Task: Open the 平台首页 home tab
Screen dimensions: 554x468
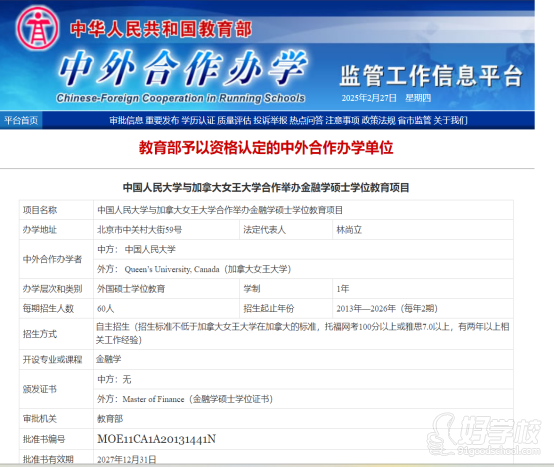Action: (21, 120)
